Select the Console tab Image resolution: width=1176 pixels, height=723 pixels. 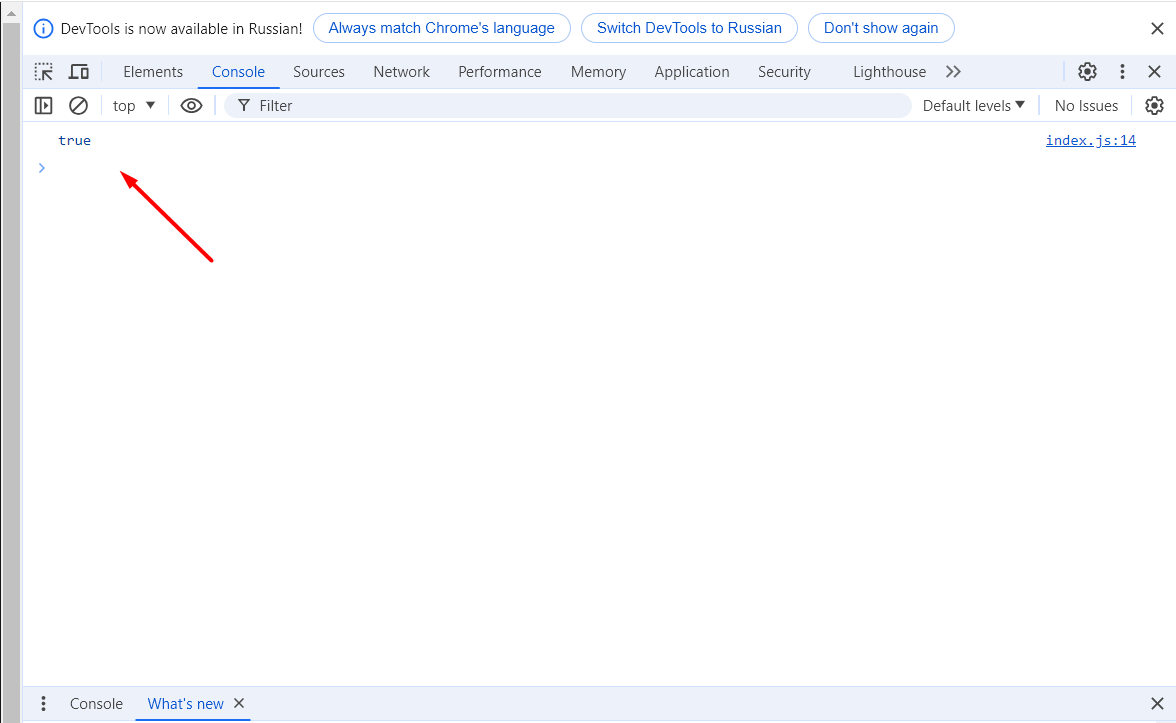238,72
